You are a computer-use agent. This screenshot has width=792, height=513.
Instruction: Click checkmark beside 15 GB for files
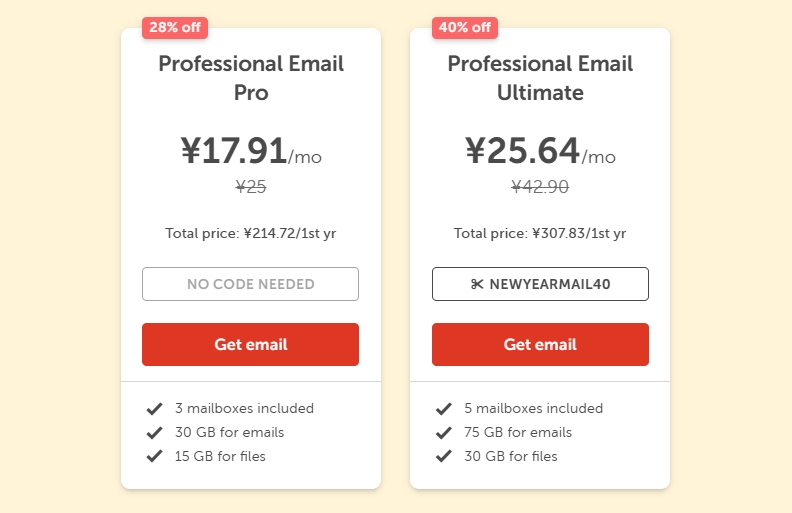pos(154,456)
